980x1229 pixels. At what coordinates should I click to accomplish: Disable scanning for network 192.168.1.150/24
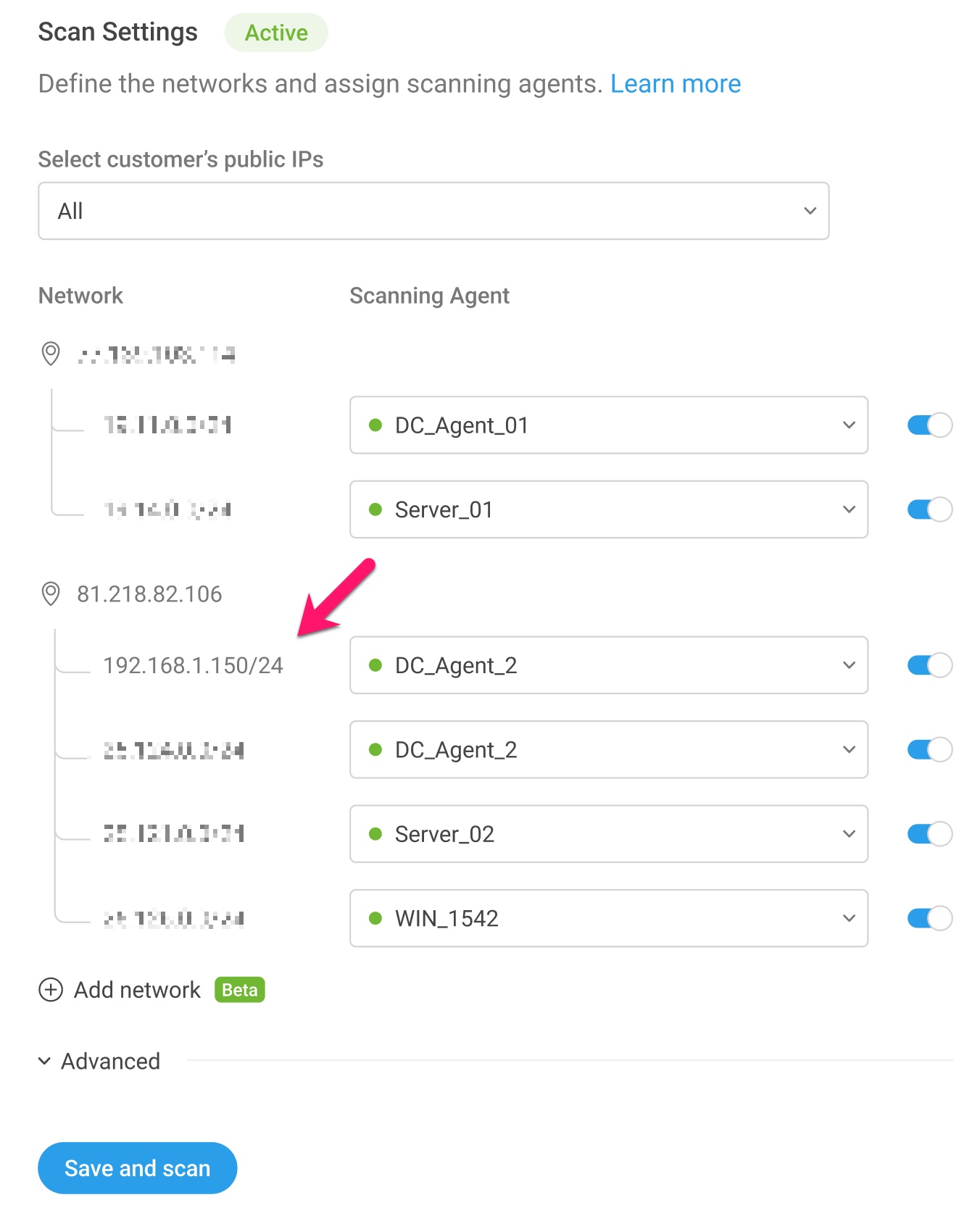[930, 665]
